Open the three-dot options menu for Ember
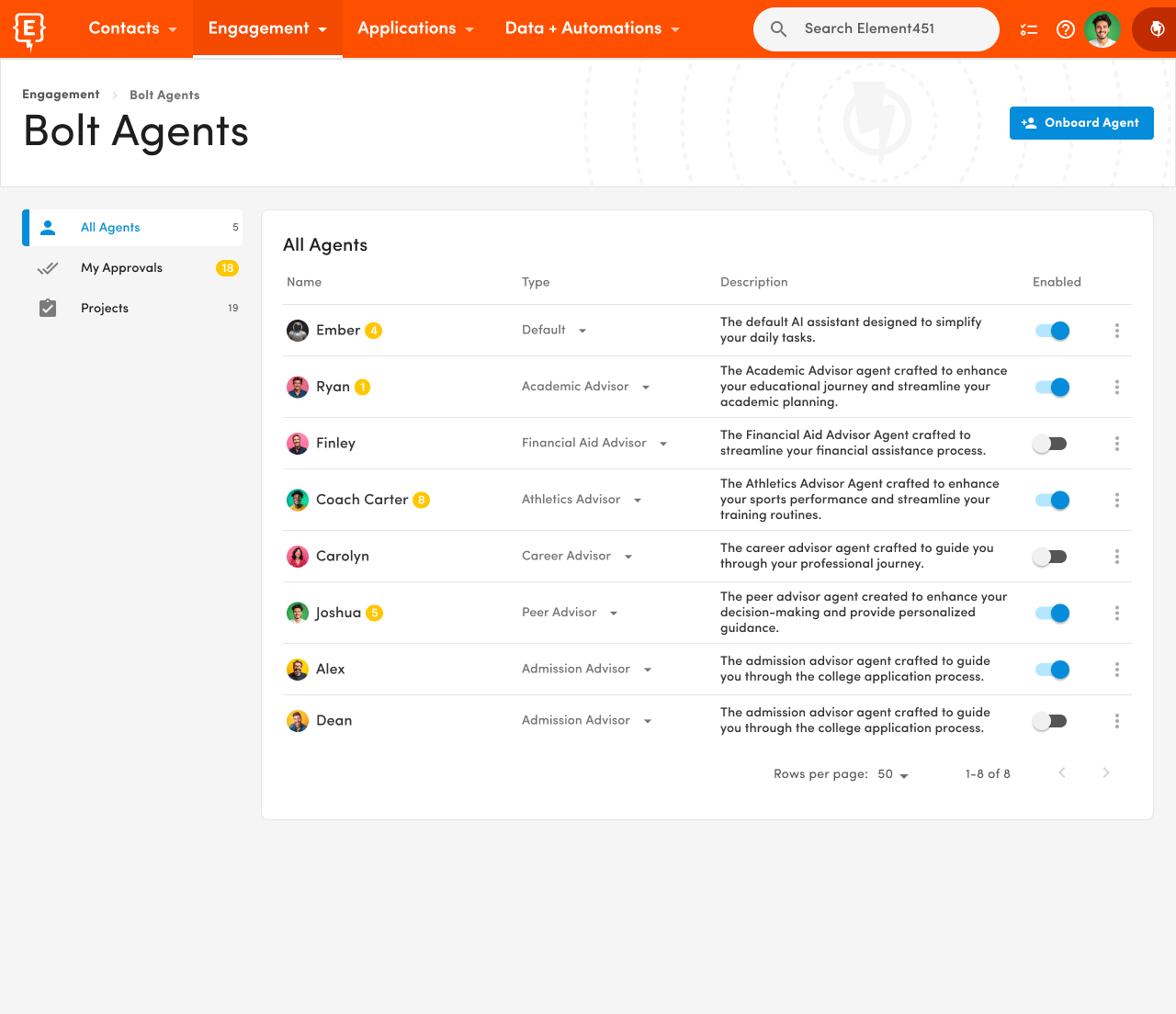This screenshot has width=1176, height=1014. point(1116,331)
